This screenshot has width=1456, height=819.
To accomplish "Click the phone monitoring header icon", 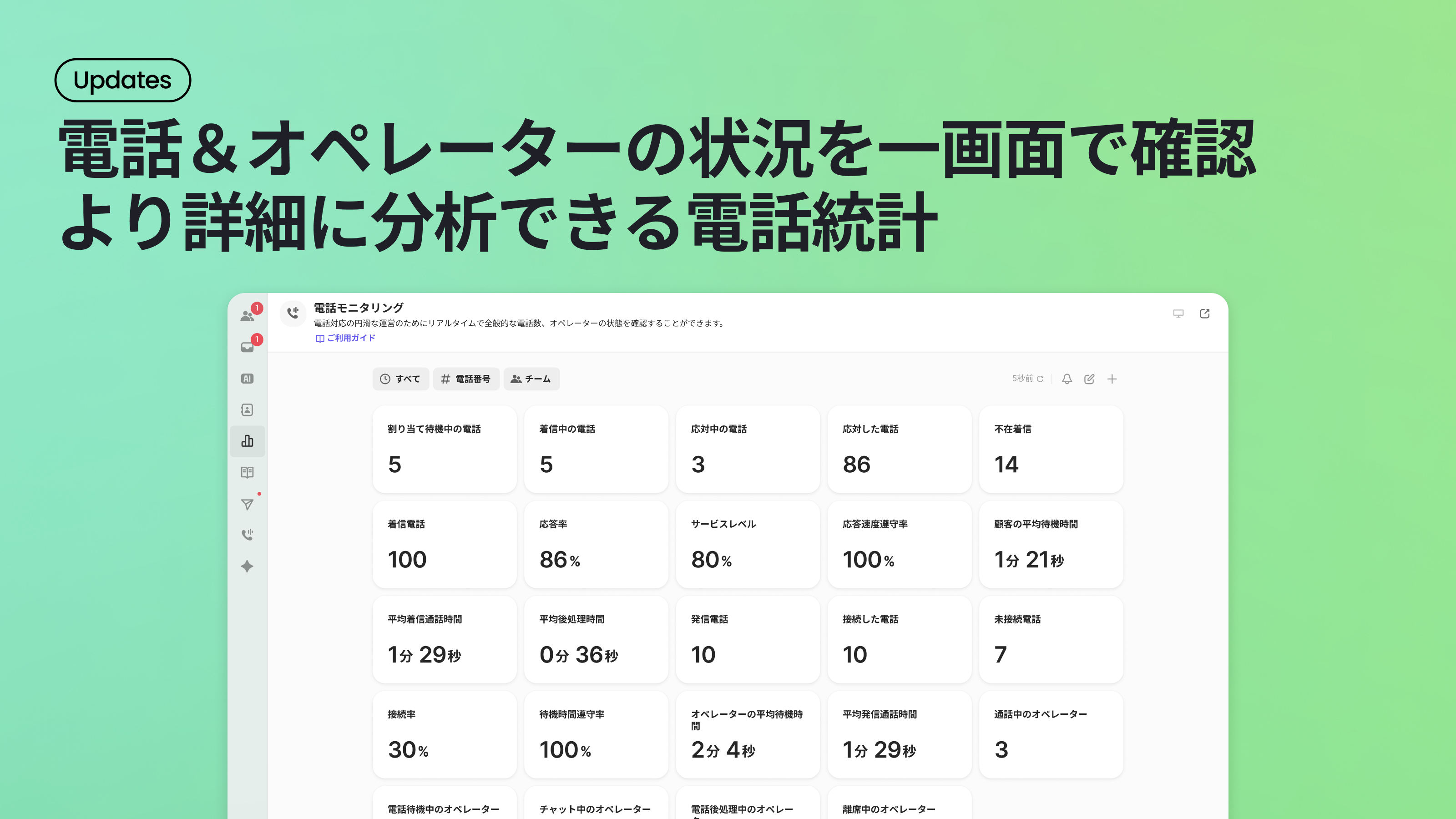I will coord(293,313).
